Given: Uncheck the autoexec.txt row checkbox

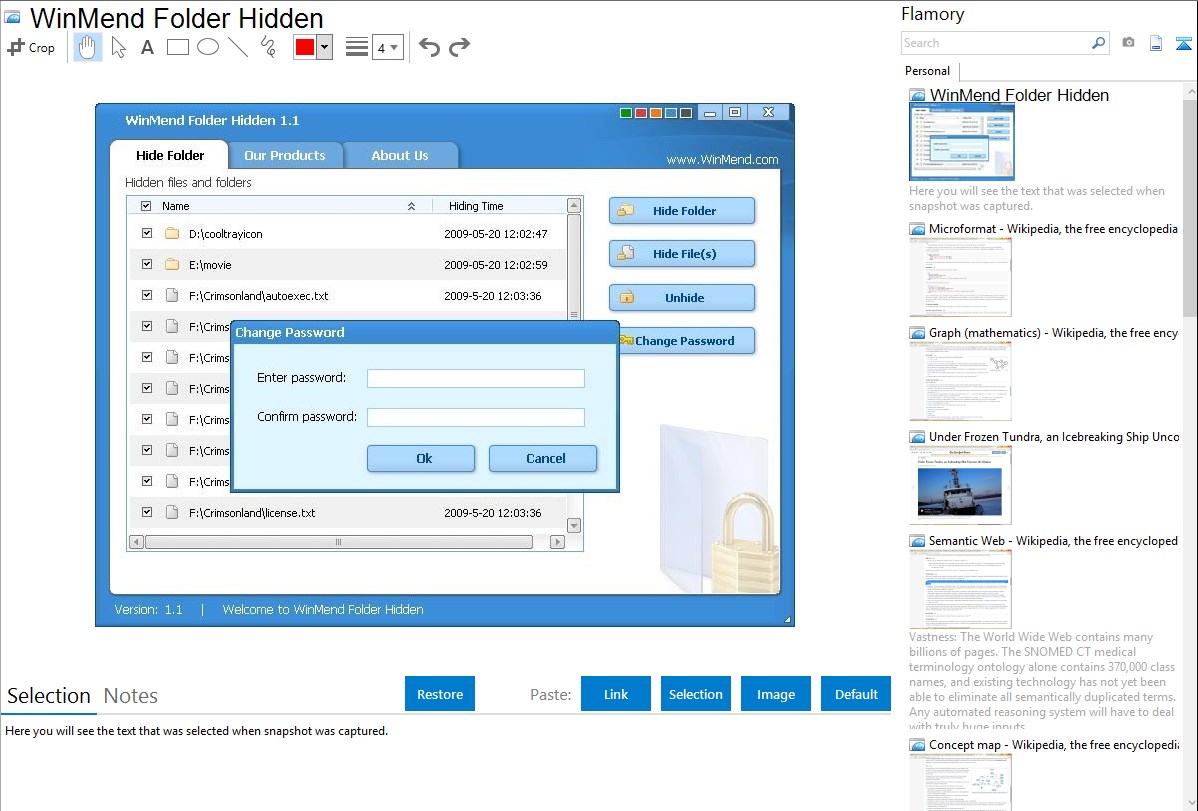Looking at the screenshot, I should [147, 295].
